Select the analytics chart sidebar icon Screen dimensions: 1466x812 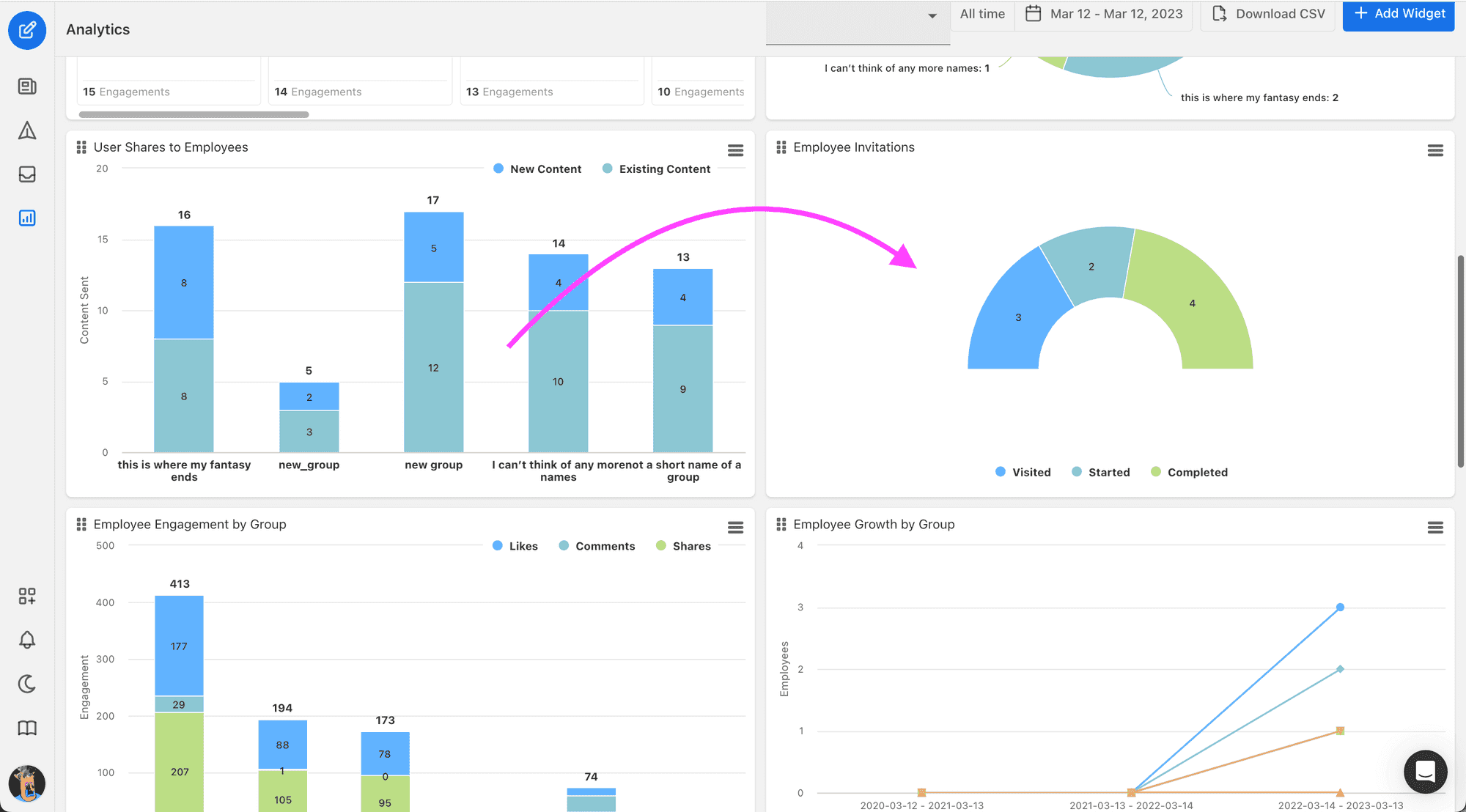[27, 218]
